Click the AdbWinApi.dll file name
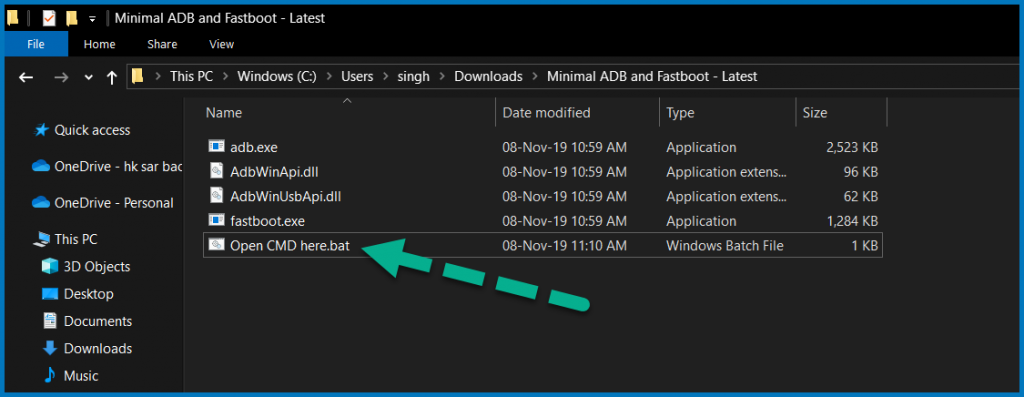1024x397 pixels. (274, 172)
